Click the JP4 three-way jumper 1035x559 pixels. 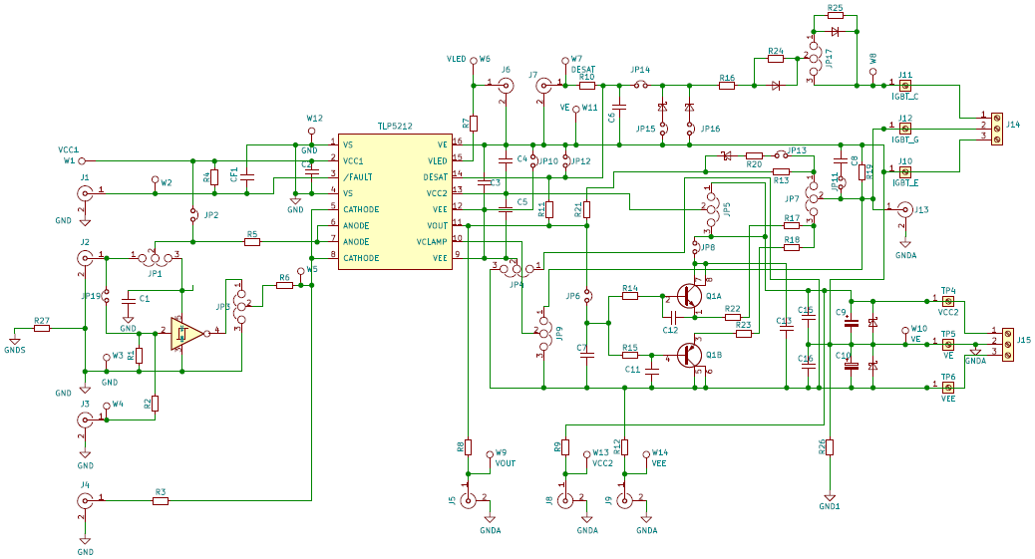516,267
